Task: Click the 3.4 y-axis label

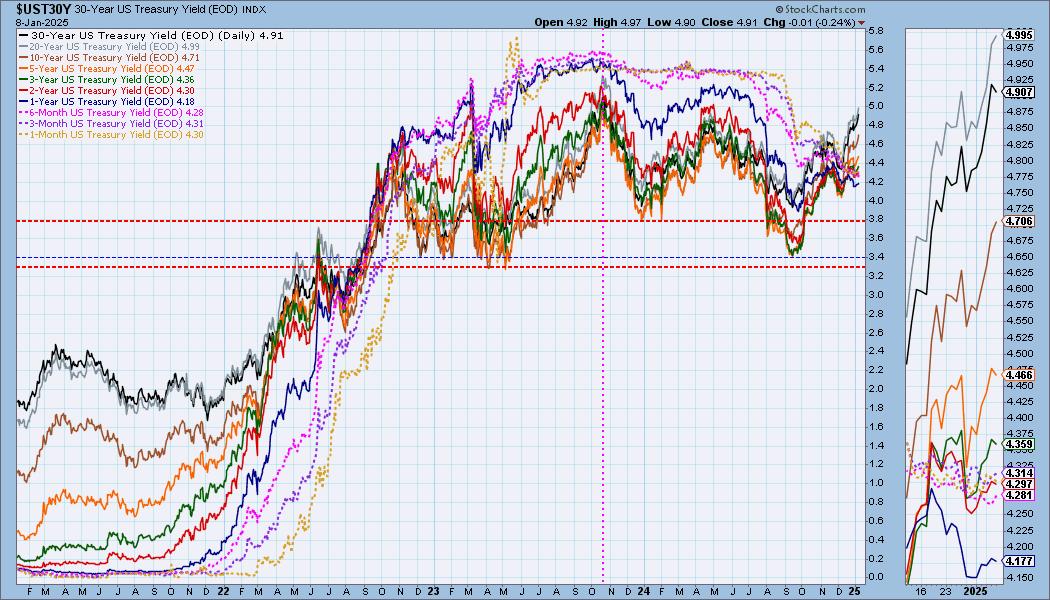Action: (874, 257)
